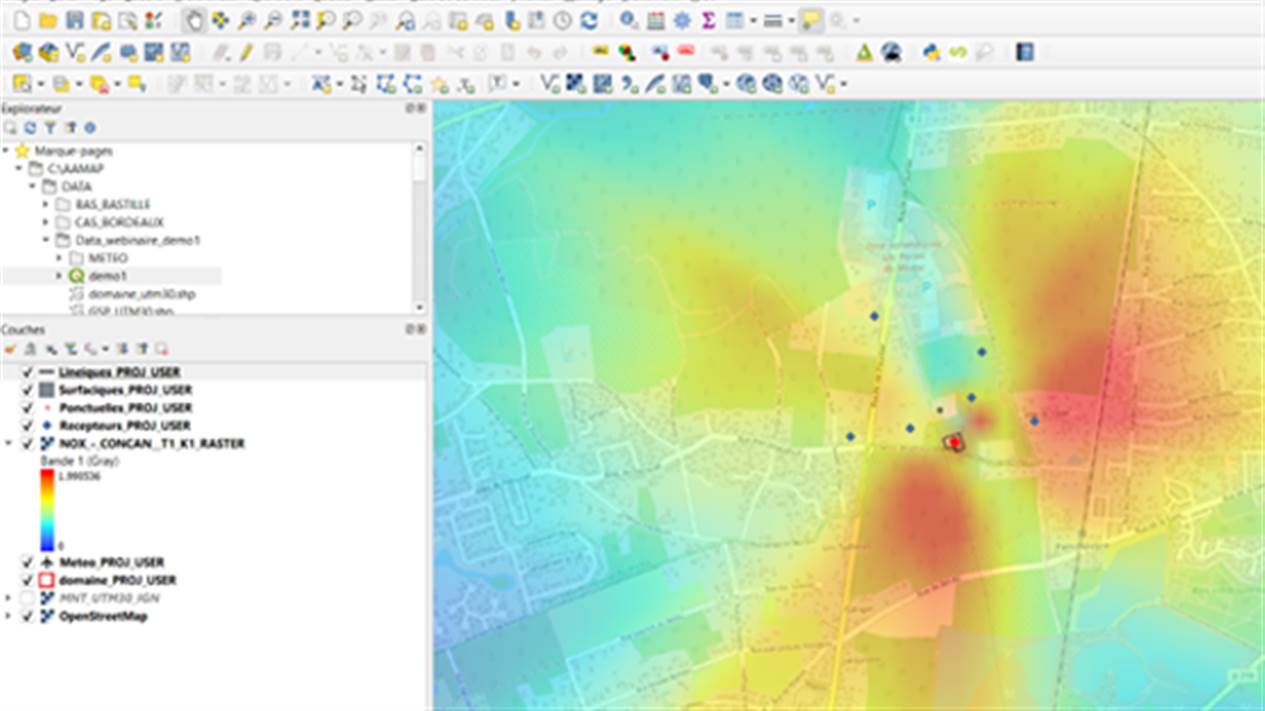
Task: Click the BAS_BASTILLE folder name
Action: (x=113, y=204)
